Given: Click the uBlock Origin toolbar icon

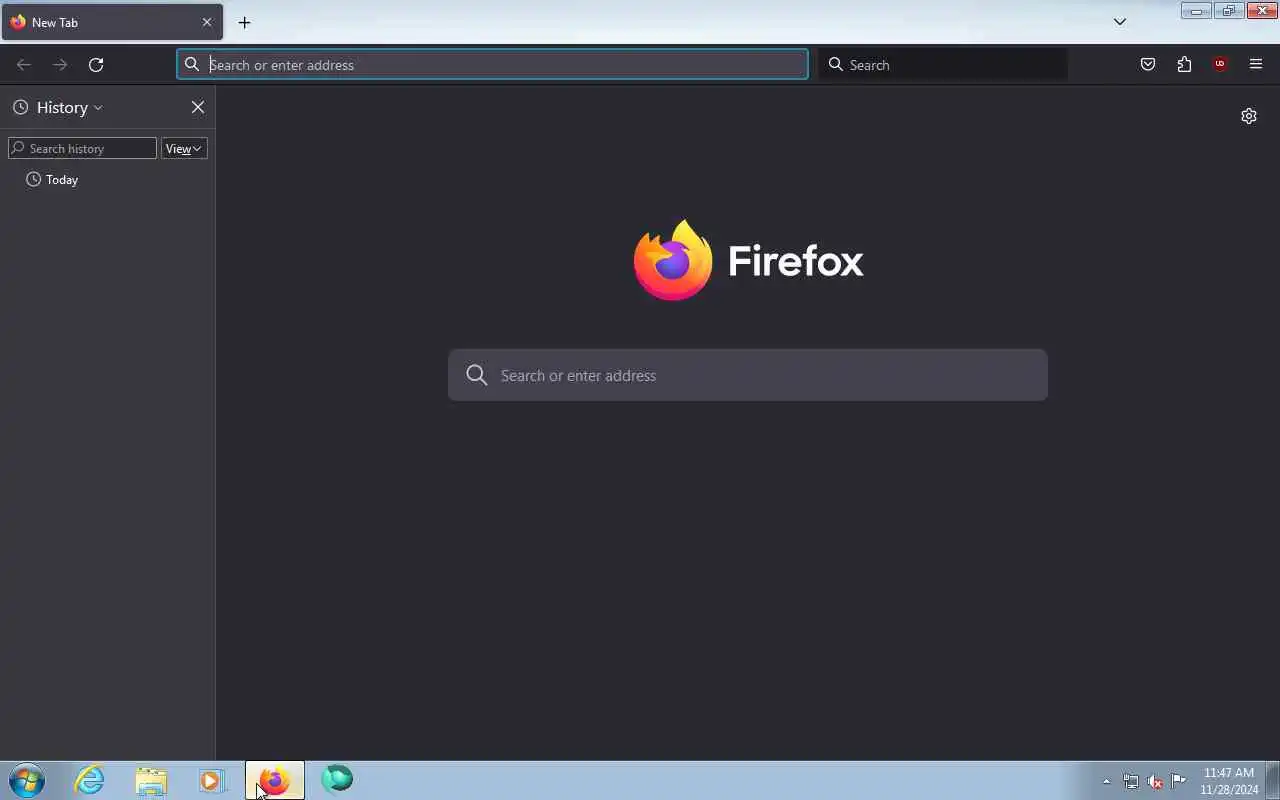Looking at the screenshot, I should coord(1220,65).
